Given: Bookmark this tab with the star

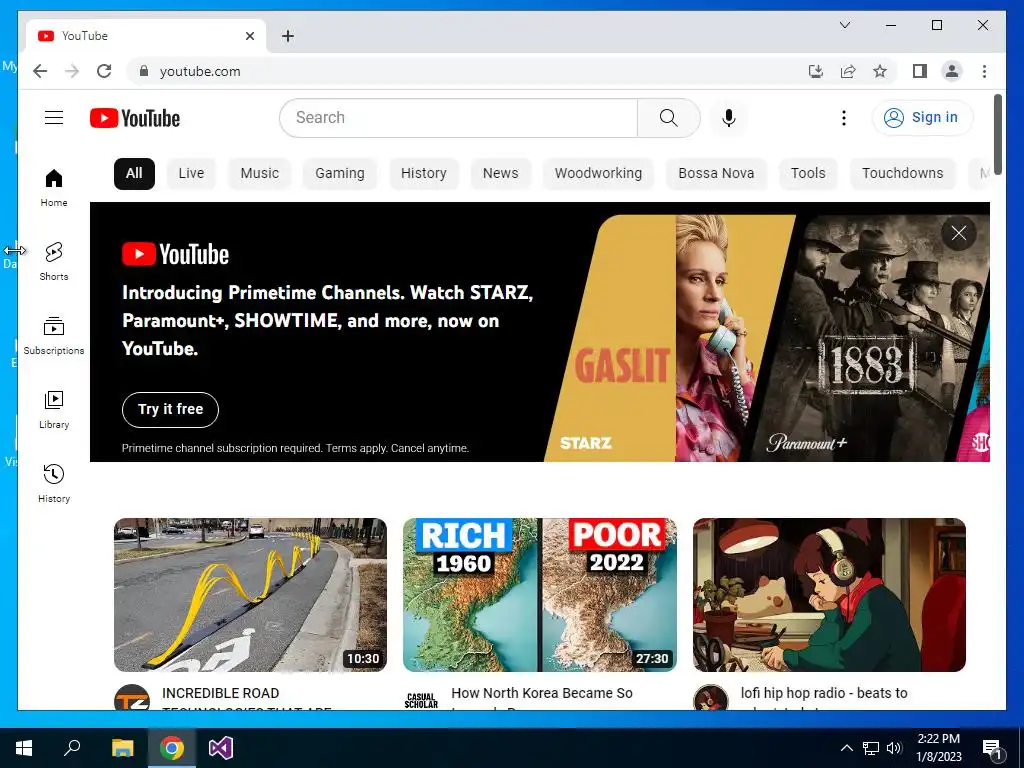Looking at the screenshot, I should point(880,71).
